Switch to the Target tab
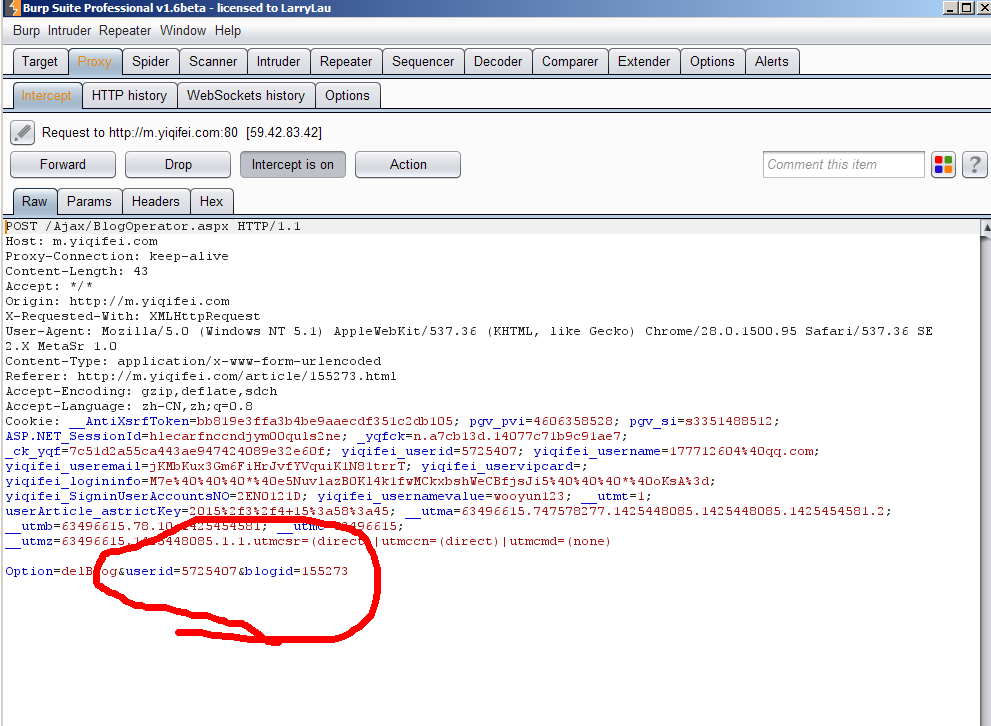Viewport: 991px width, 726px height. pos(40,61)
